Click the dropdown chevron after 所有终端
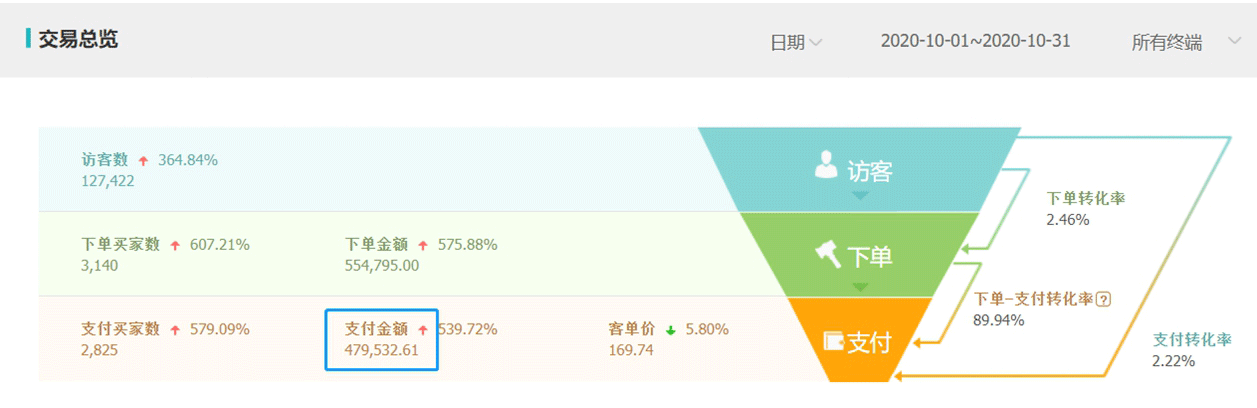Viewport: 1257px width, 408px height. [x=1233, y=42]
